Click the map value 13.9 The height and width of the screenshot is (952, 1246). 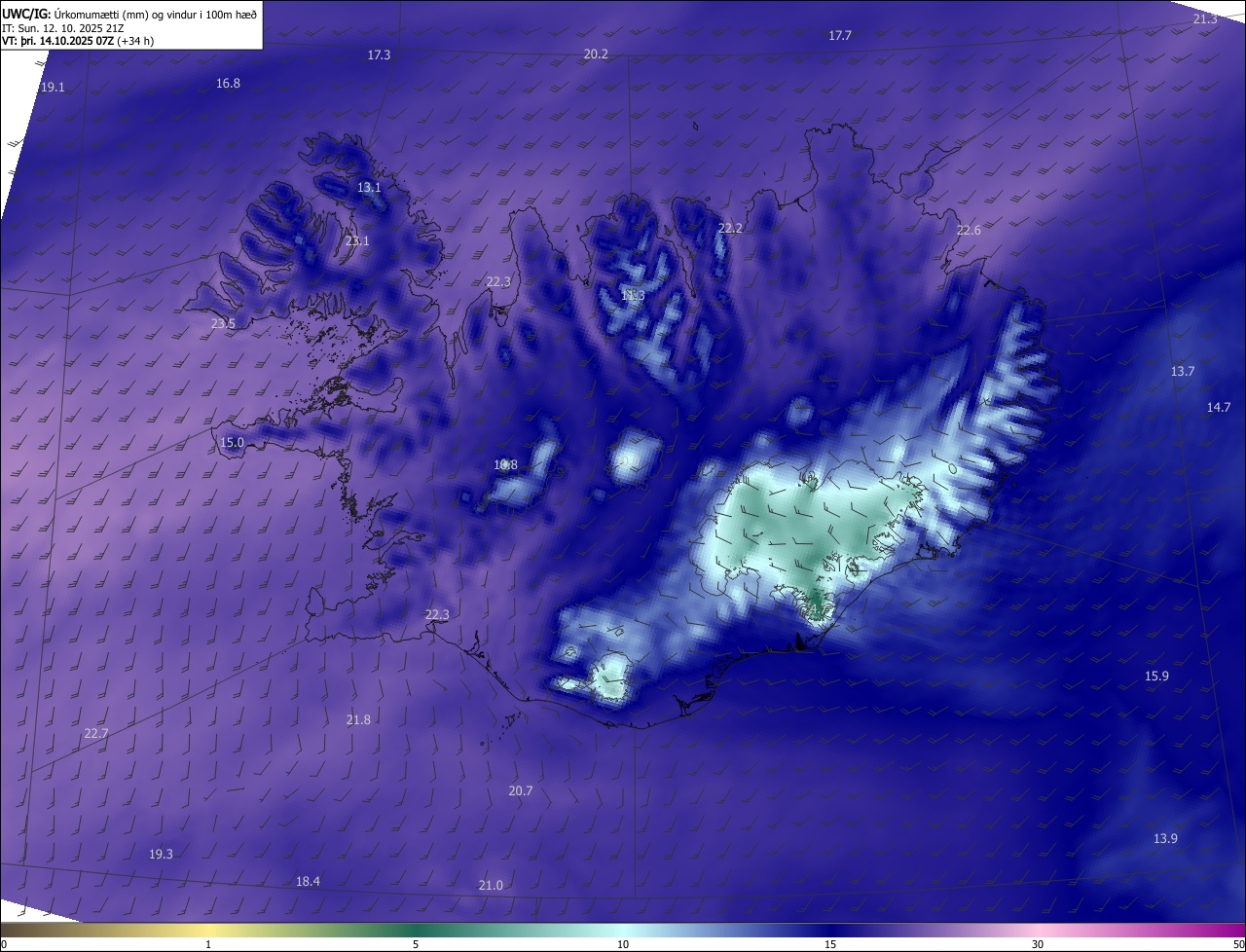[x=1165, y=839]
